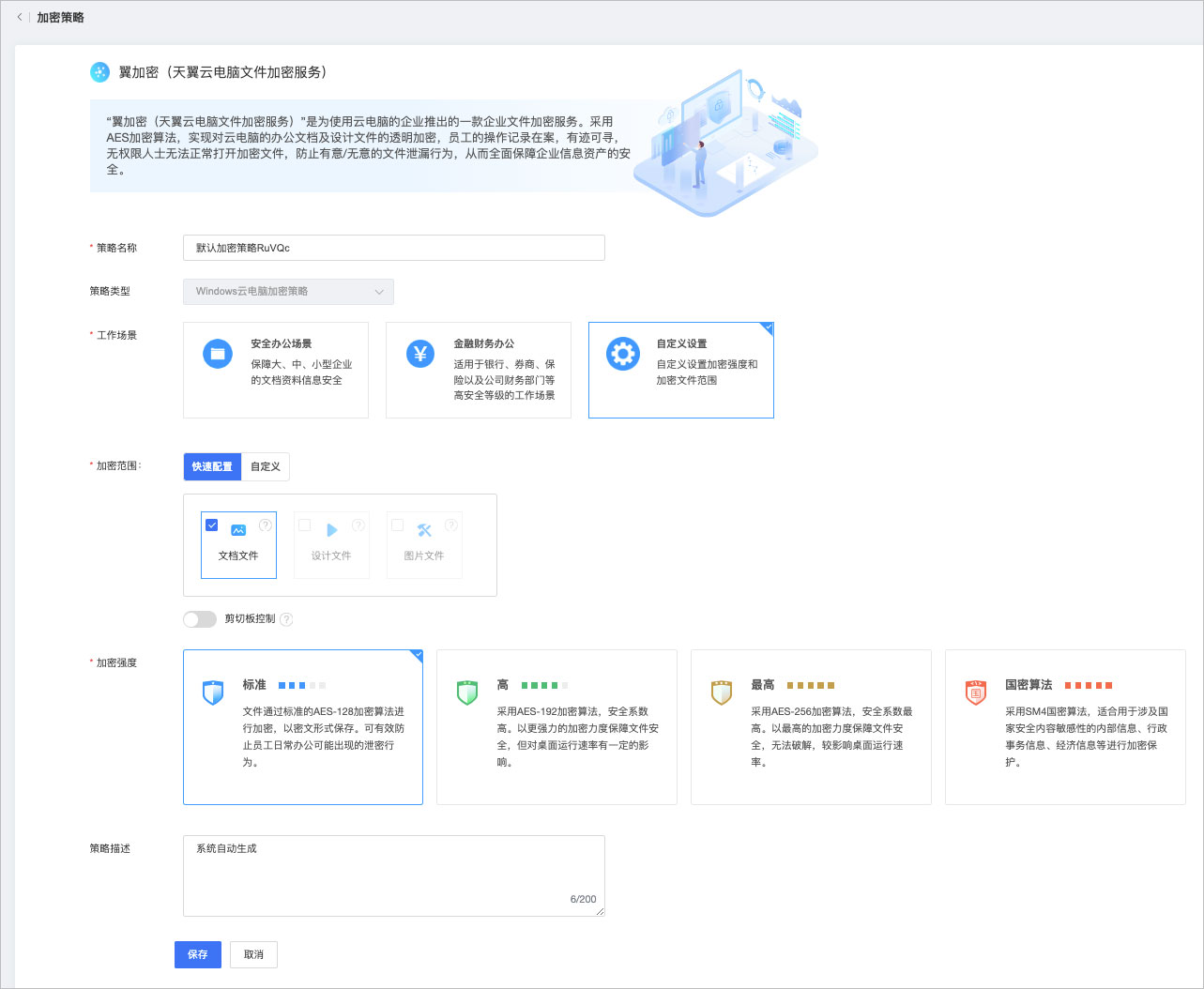The height and width of the screenshot is (989, 1204).
Task: Click the 加密策略 breadcrumb title
Action: point(60,18)
